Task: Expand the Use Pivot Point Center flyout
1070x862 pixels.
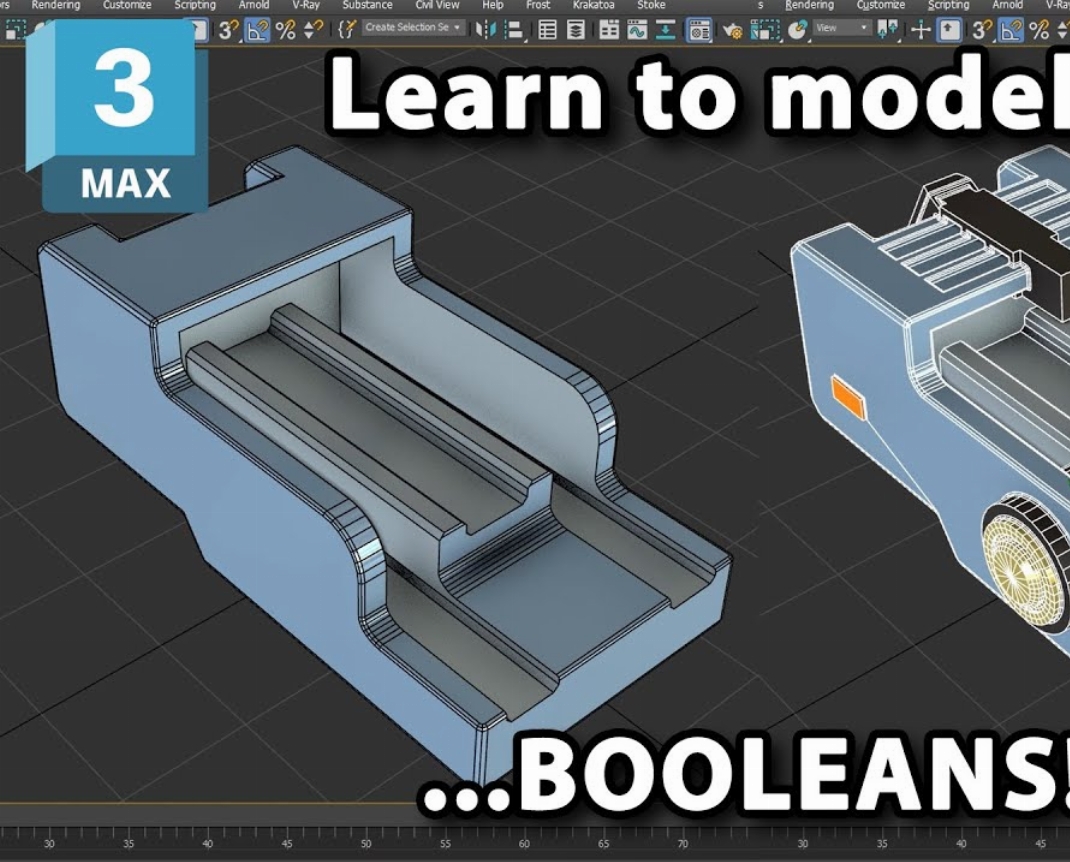Action: point(887,29)
